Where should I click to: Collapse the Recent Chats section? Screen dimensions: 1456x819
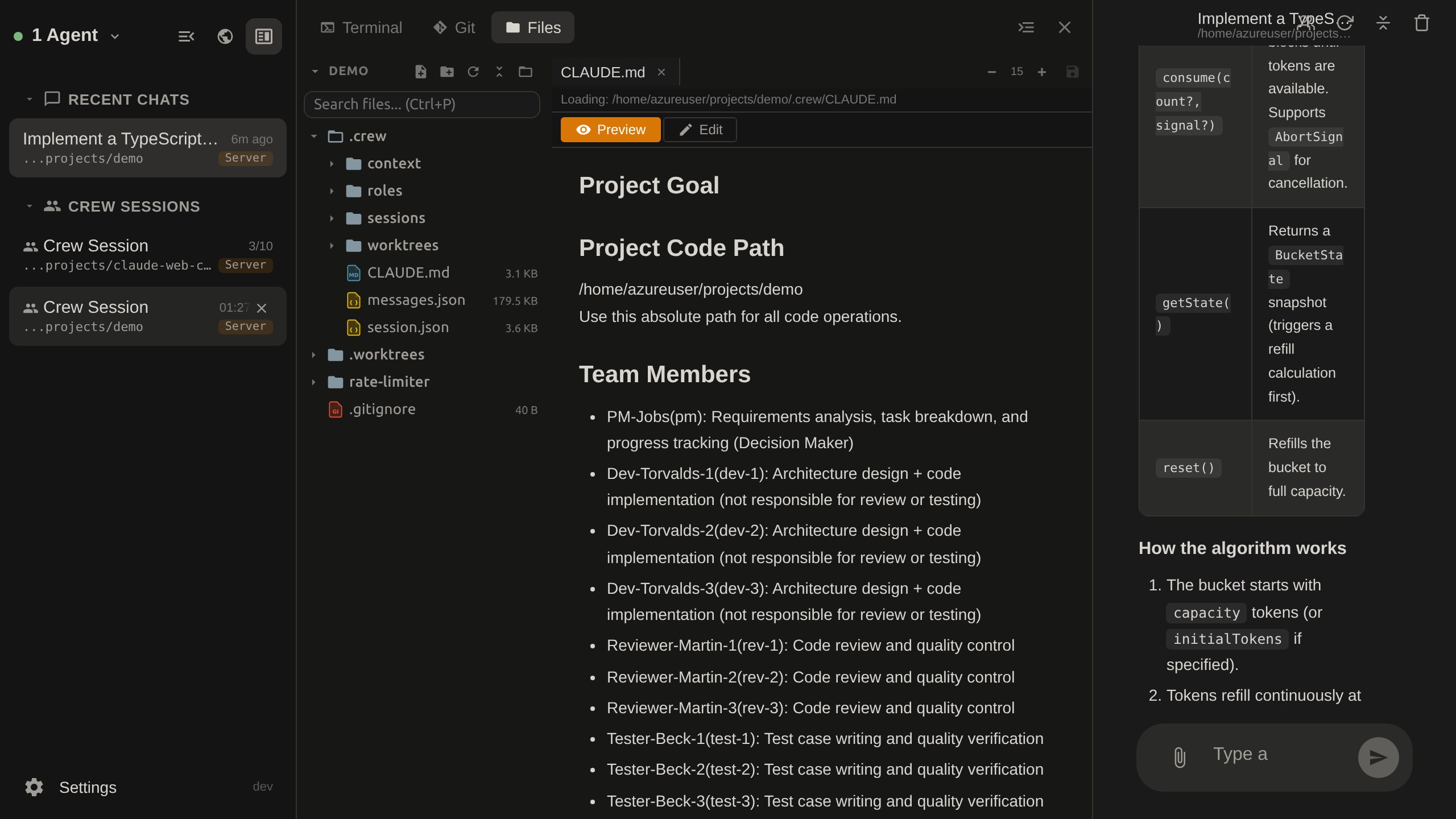[x=30, y=100]
